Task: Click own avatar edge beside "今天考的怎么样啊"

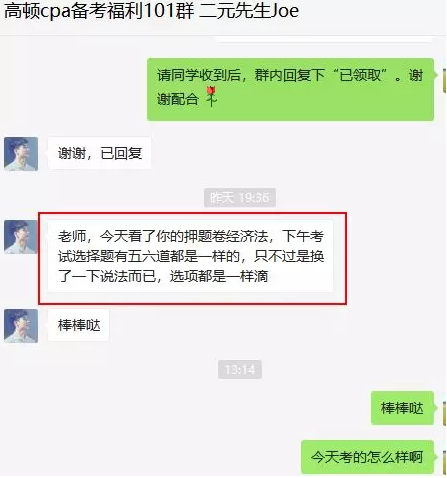Action: (x=445, y=462)
